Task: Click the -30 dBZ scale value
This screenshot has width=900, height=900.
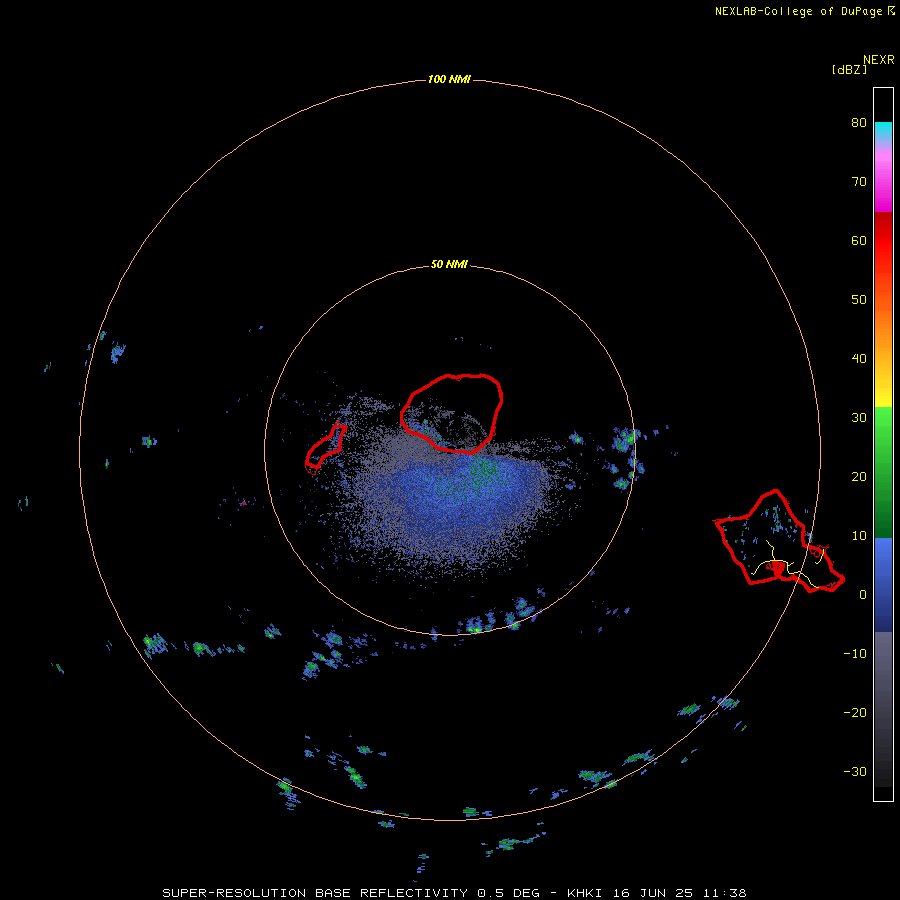Action: 855,772
